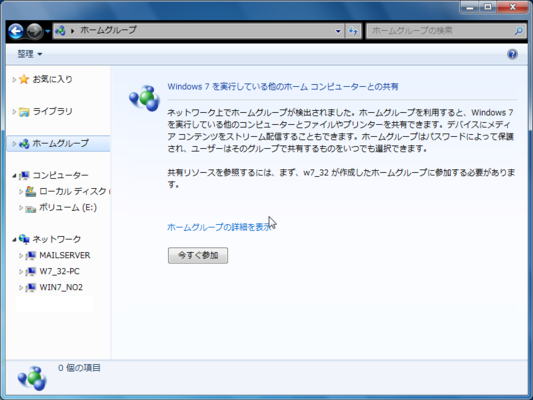Minimize the homegroup window

pos(469,7)
